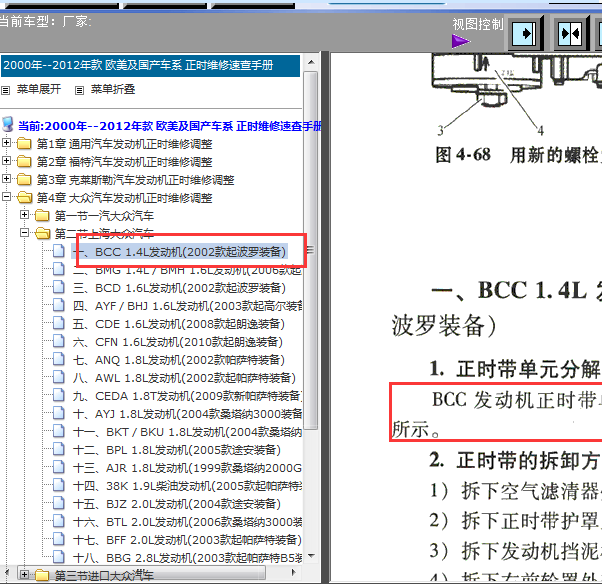Viewport: 602px width, 584px height.
Task: Expand 第三节进口大众汽车 section node
Action: pyautogui.click(x=24, y=574)
